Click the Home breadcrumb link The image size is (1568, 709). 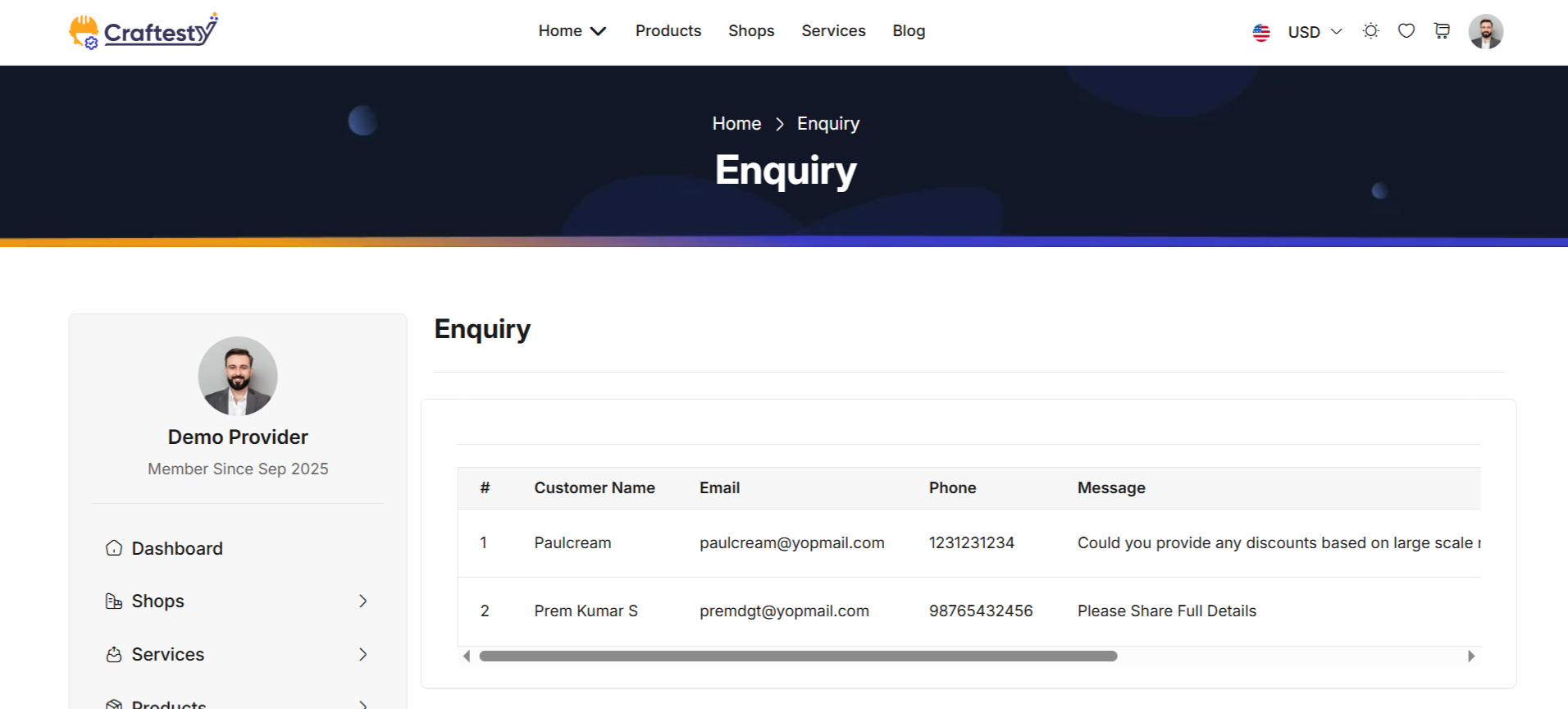pyautogui.click(x=736, y=123)
